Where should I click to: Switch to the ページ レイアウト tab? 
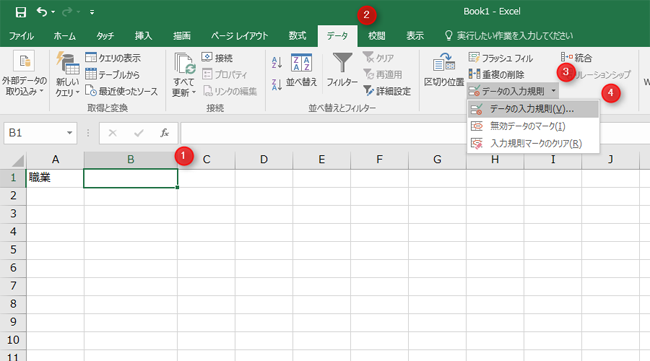239,36
